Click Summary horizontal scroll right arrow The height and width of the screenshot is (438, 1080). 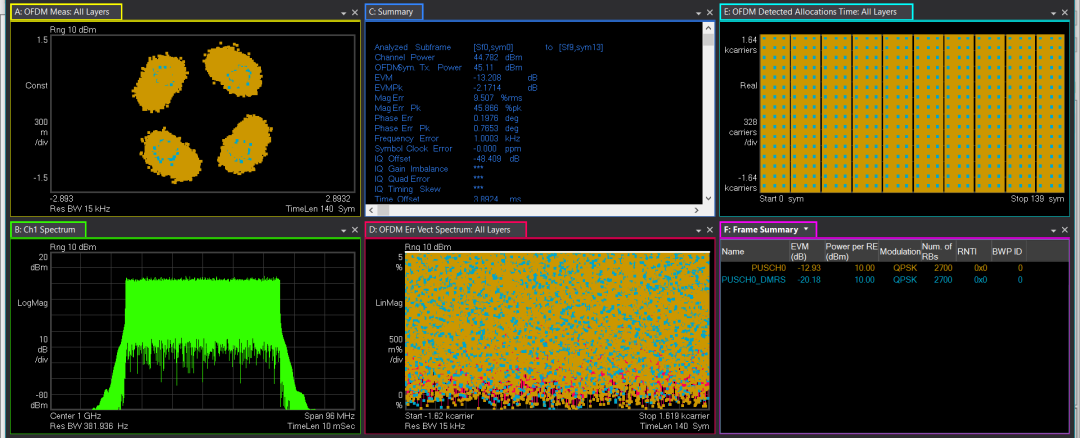697,209
